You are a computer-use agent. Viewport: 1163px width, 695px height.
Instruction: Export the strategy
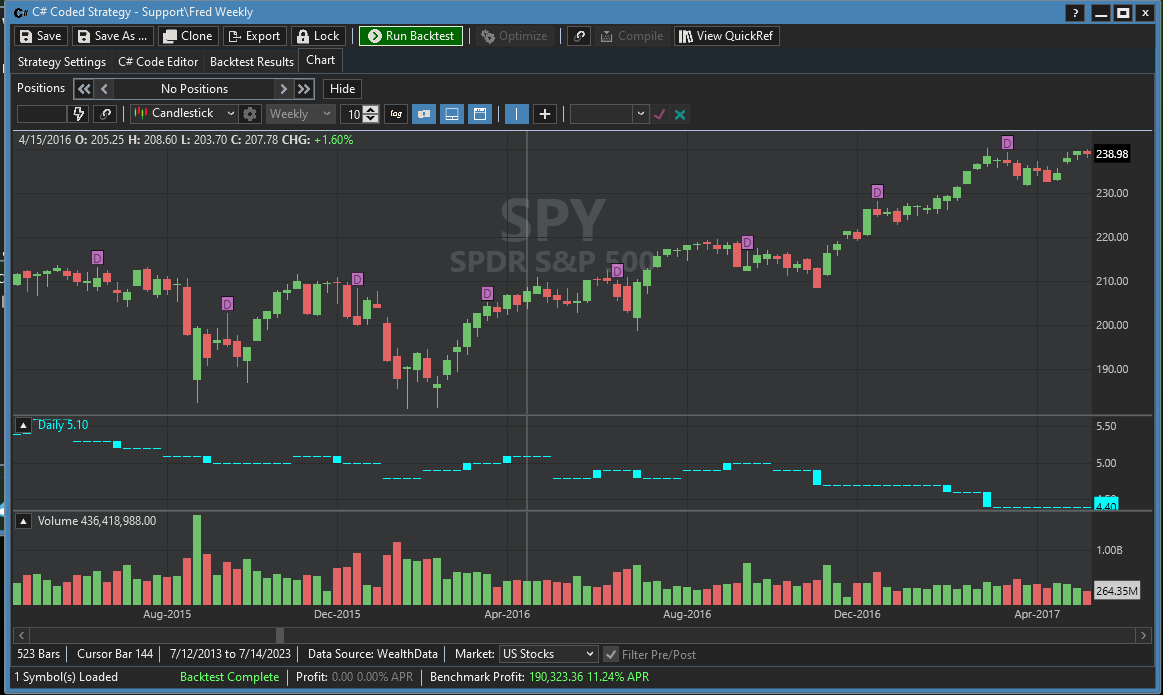click(x=254, y=36)
